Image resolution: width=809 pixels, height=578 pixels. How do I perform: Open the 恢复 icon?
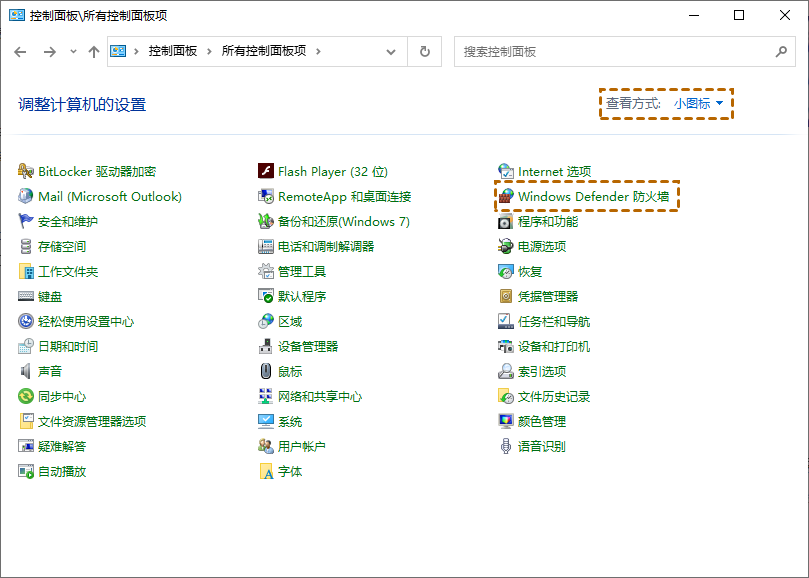tap(506, 271)
